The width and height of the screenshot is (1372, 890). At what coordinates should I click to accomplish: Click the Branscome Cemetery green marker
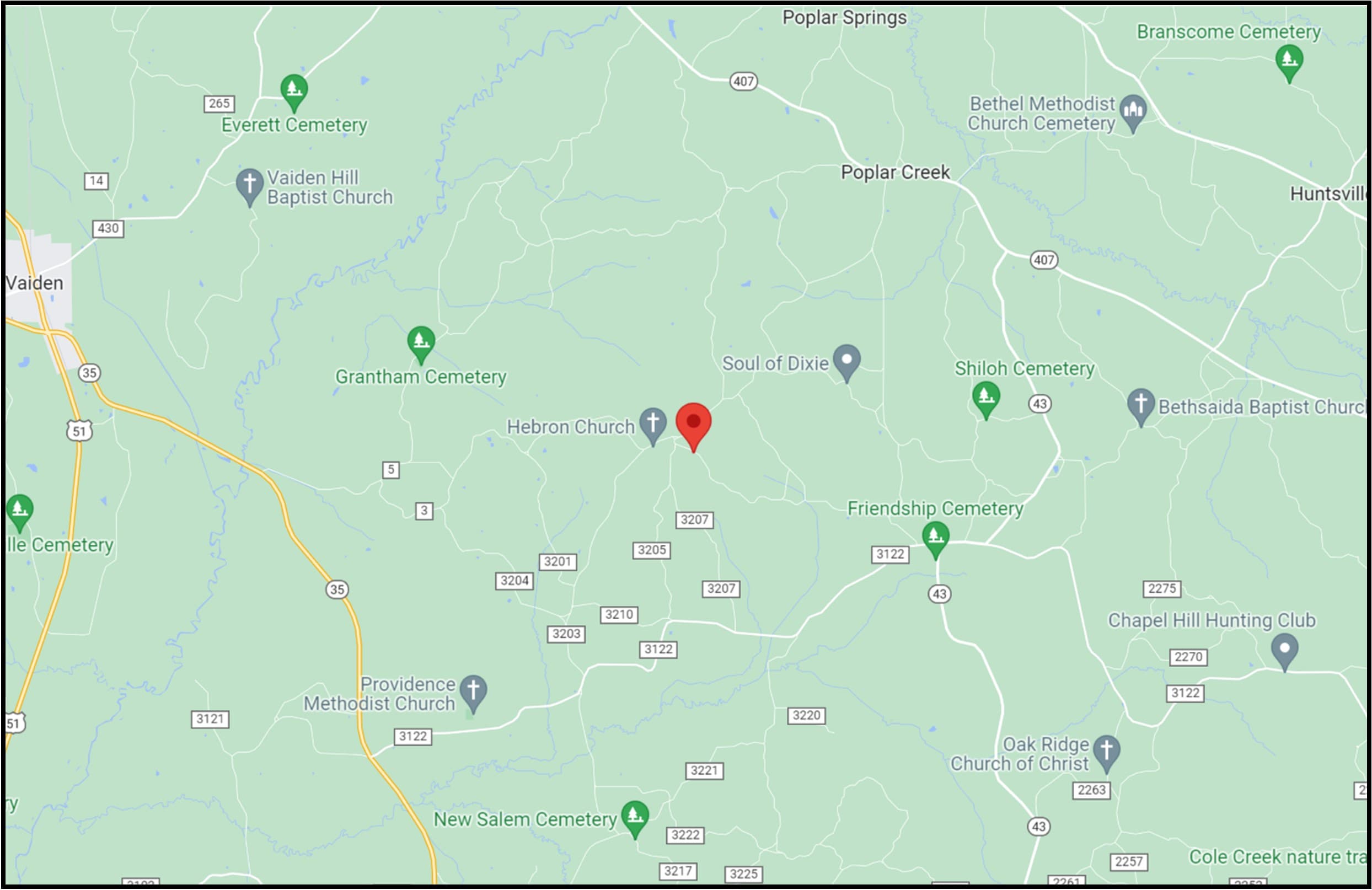click(x=1290, y=63)
